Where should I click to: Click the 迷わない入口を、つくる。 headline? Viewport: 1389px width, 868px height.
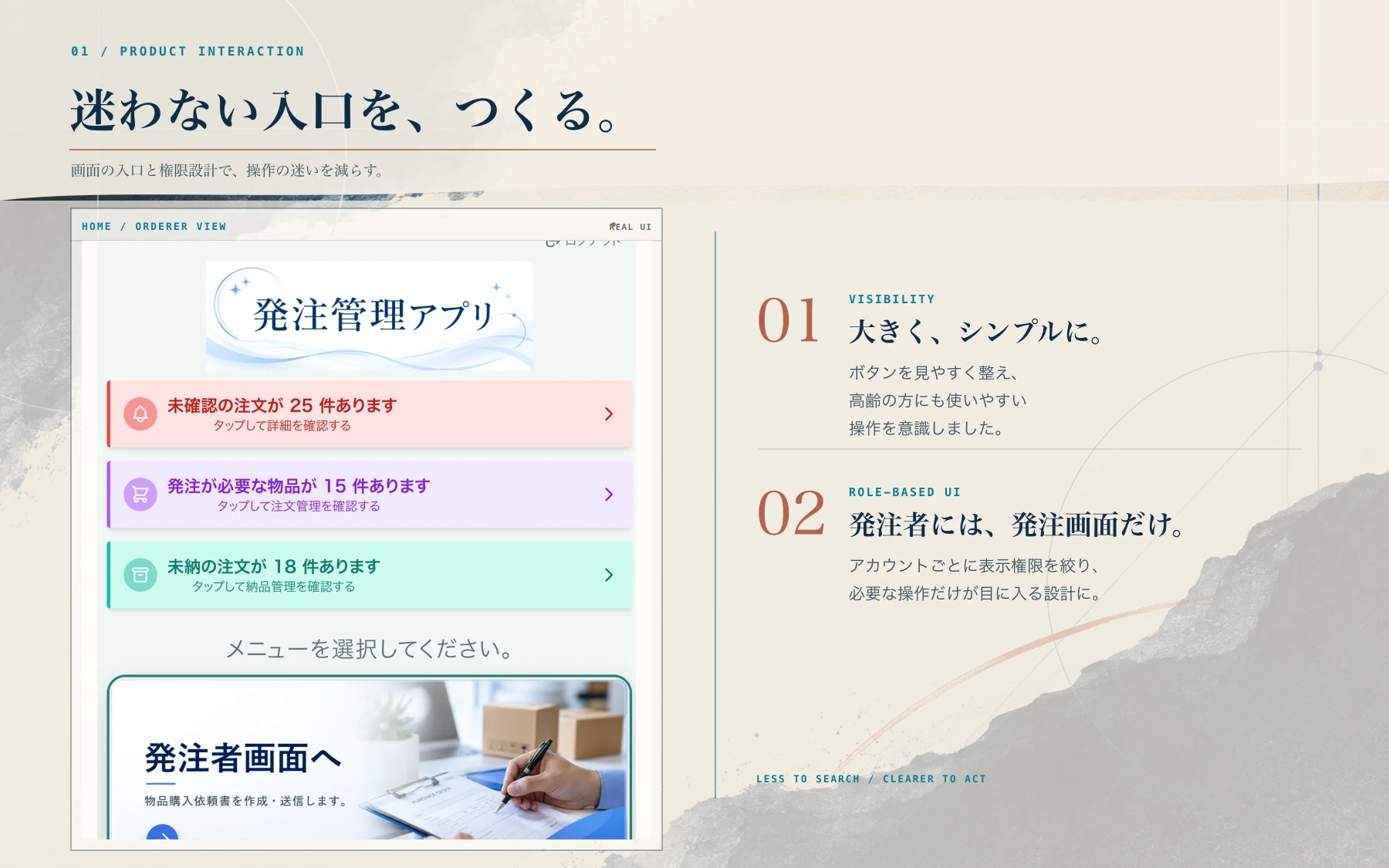pyautogui.click(x=344, y=110)
